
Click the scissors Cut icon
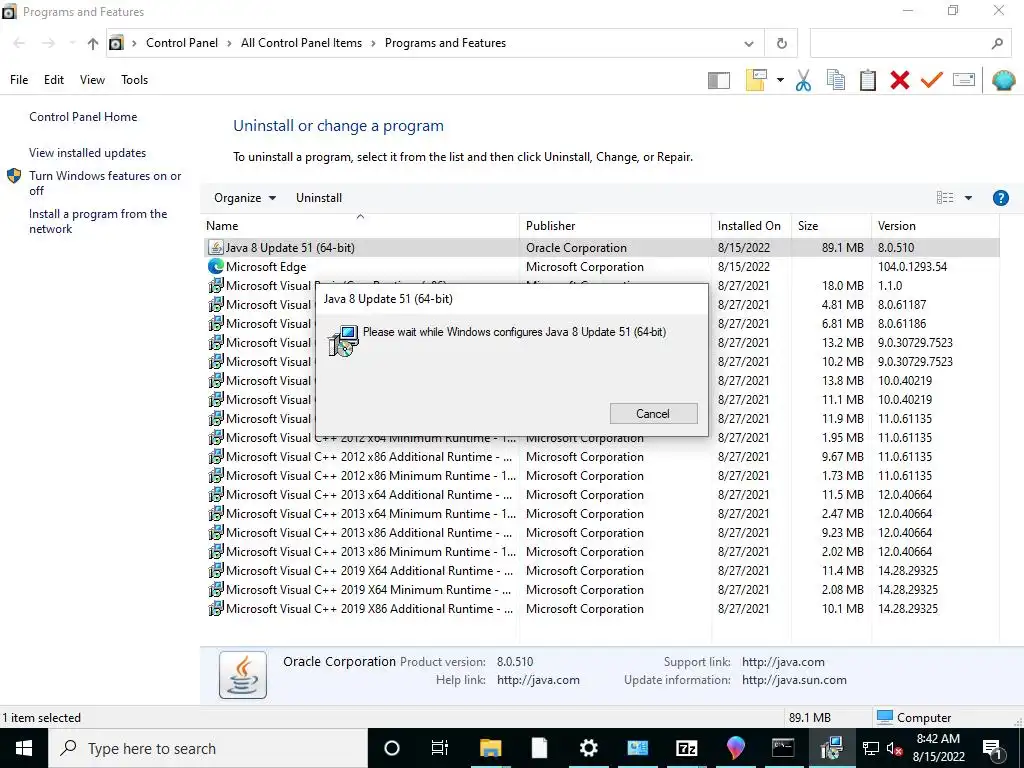click(803, 80)
